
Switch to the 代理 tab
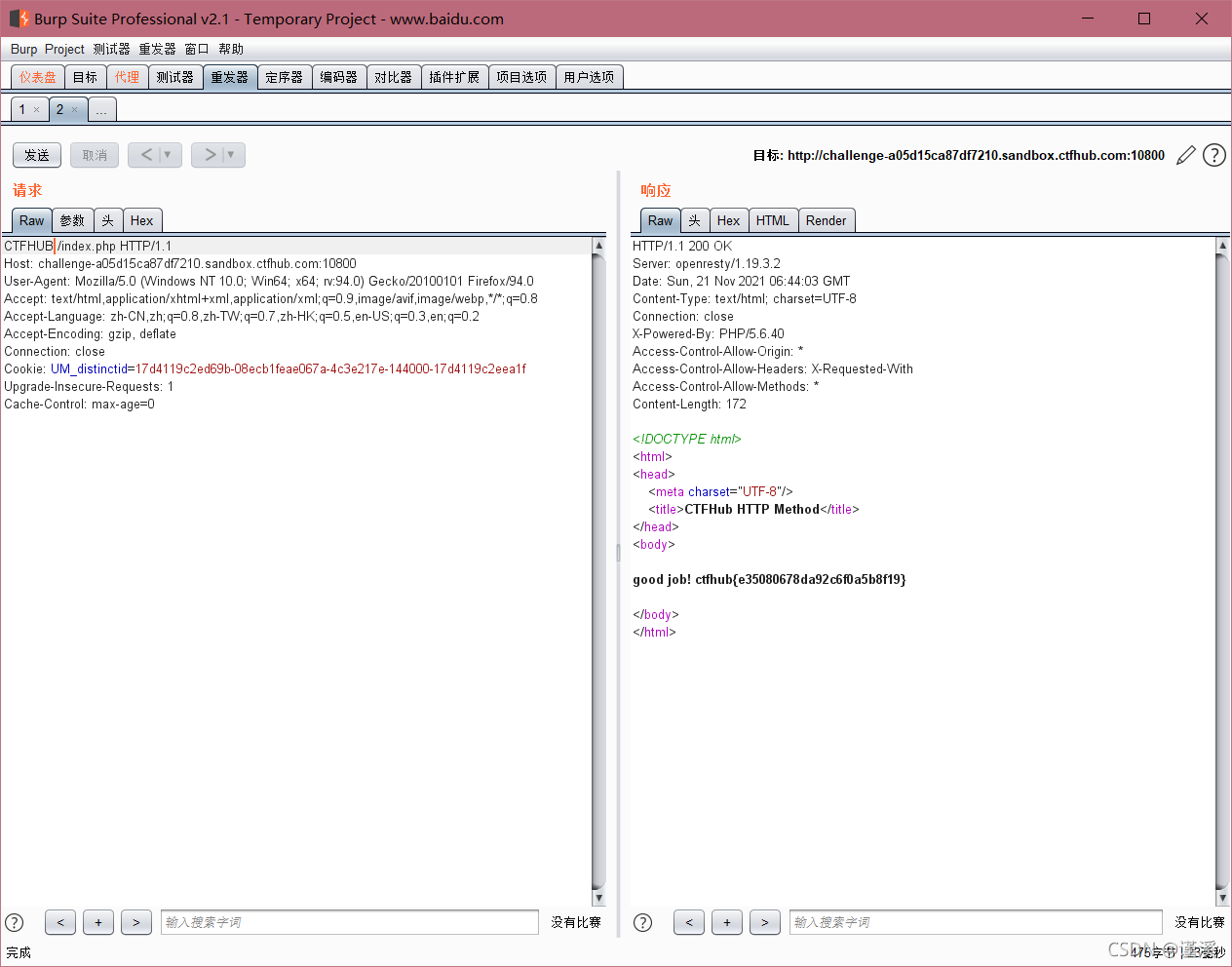[x=128, y=77]
